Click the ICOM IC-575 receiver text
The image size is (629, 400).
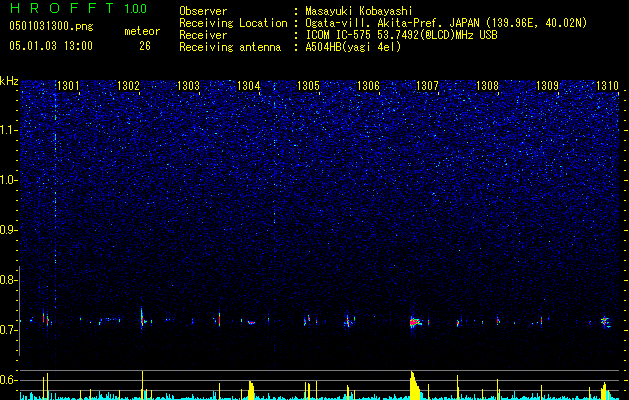(401, 35)
